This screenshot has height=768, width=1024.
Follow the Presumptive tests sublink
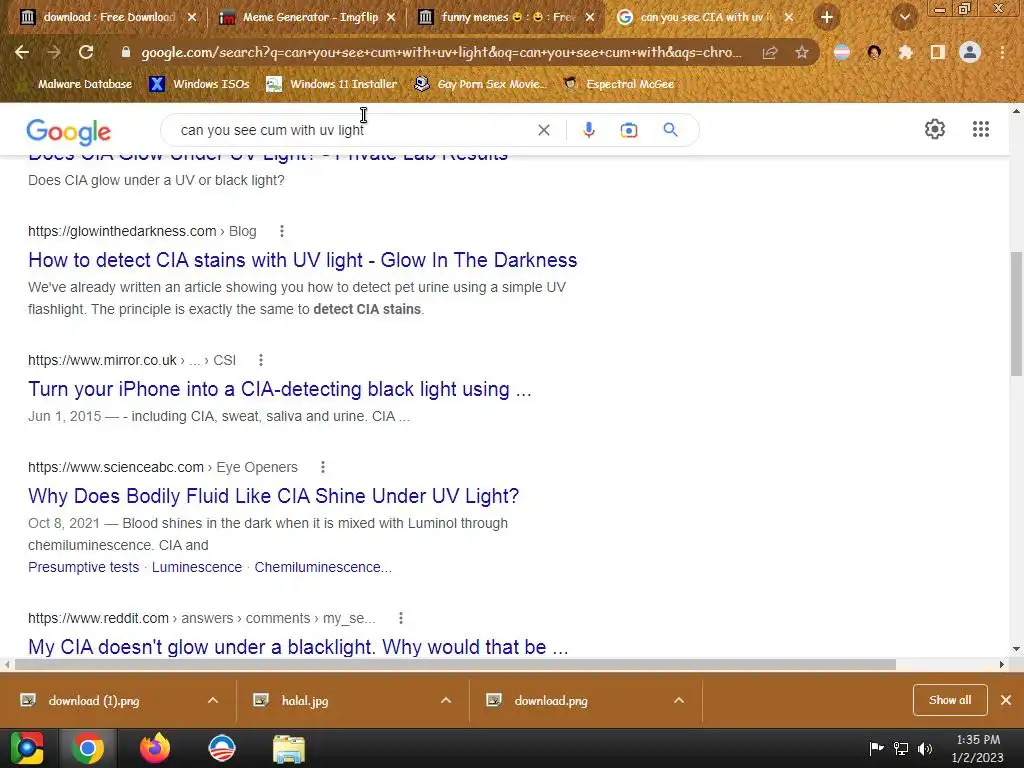tap(84, 567)
